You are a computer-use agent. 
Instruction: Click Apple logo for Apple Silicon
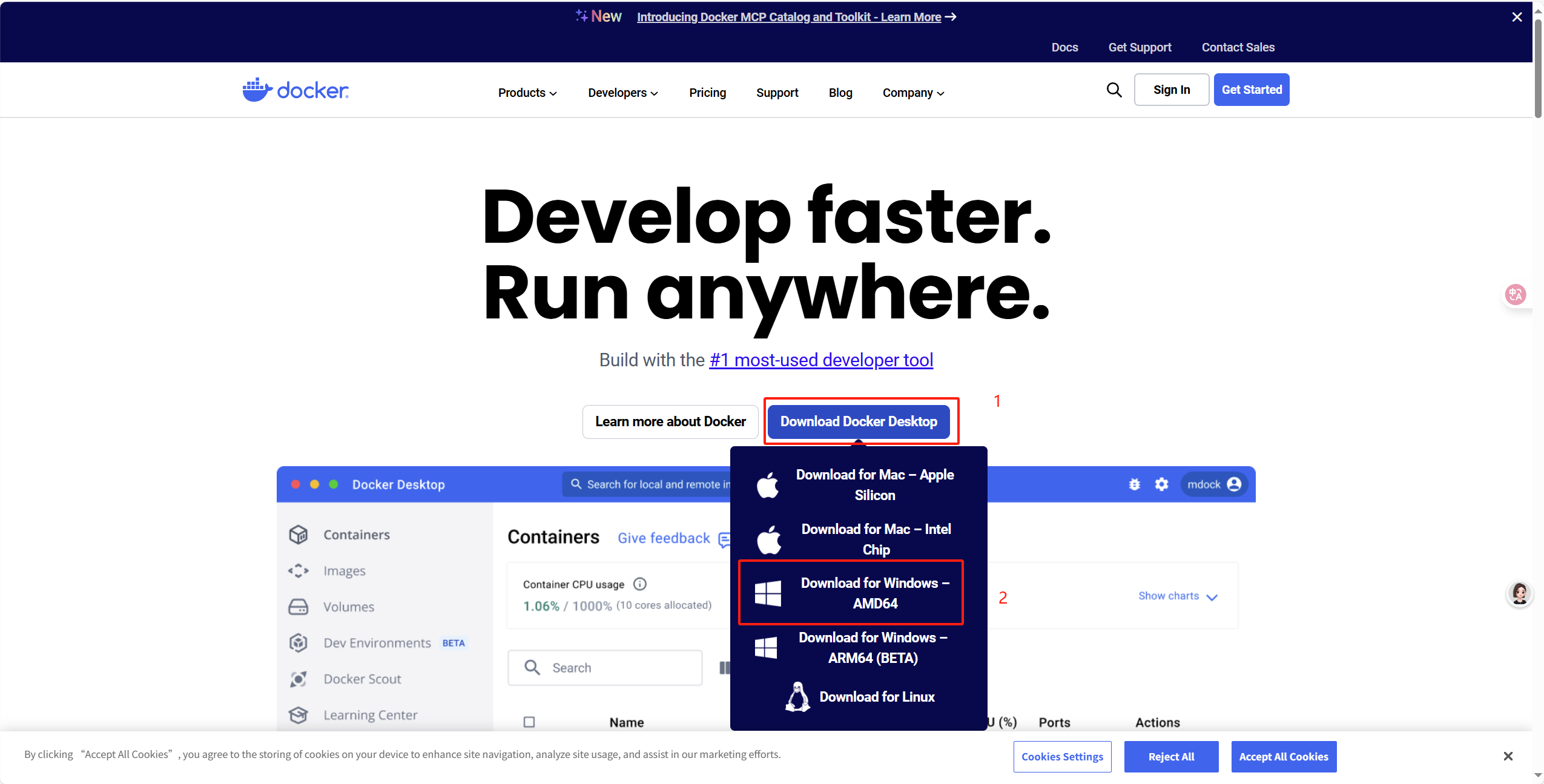(x=768, y=485)
